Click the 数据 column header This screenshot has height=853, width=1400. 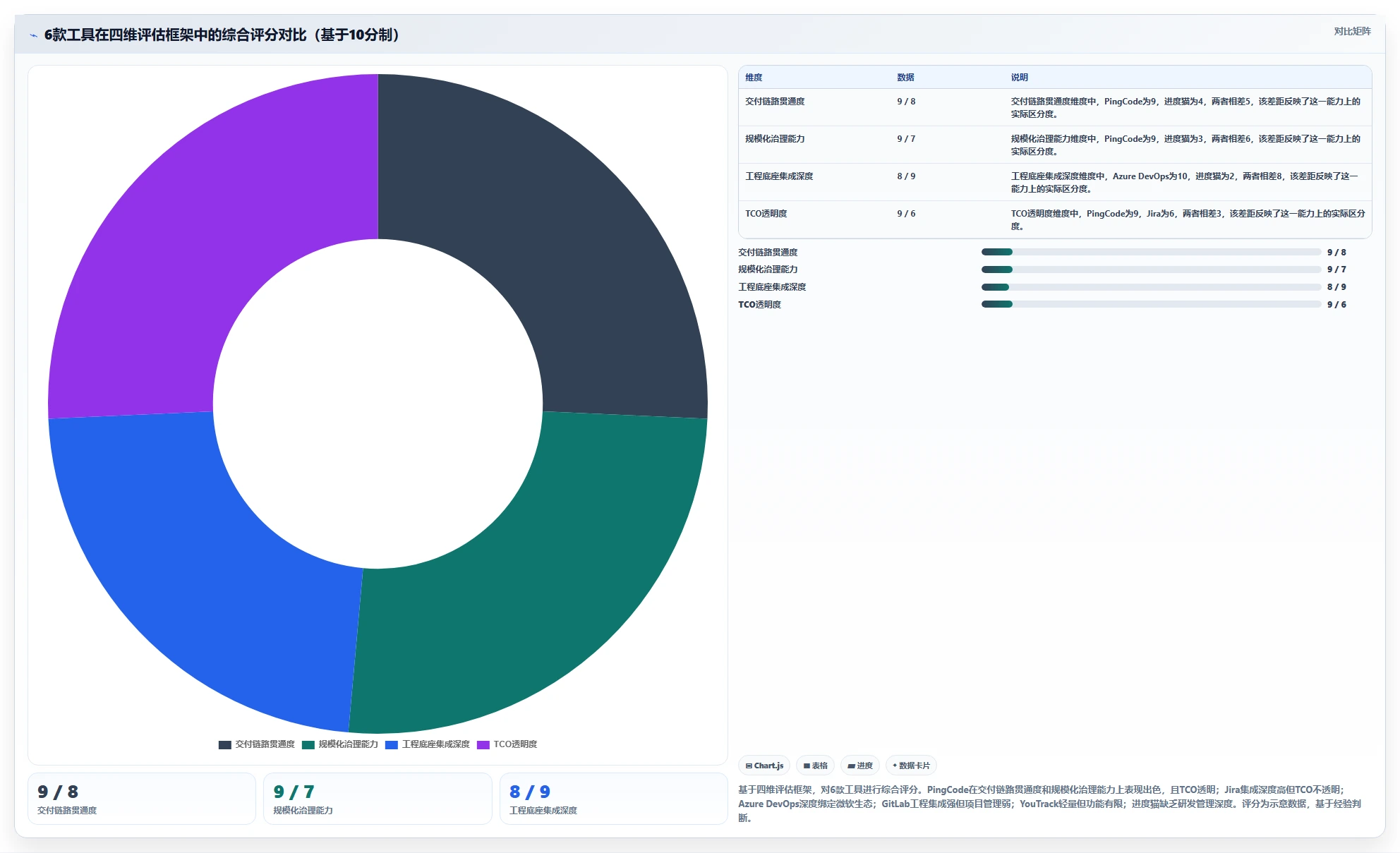point(905,78)
